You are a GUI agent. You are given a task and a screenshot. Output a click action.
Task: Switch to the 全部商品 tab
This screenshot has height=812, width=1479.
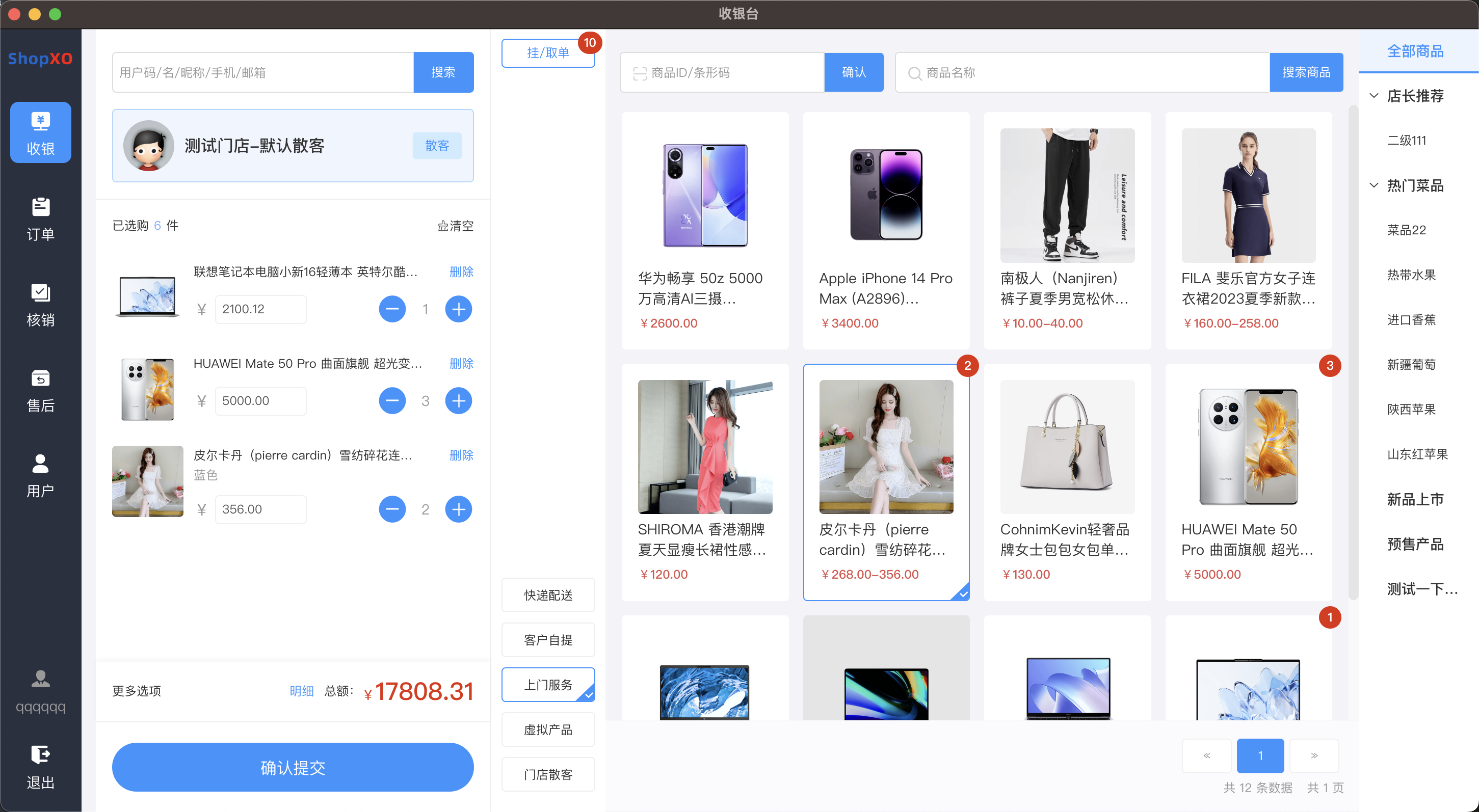click(x=1415, y=51)
